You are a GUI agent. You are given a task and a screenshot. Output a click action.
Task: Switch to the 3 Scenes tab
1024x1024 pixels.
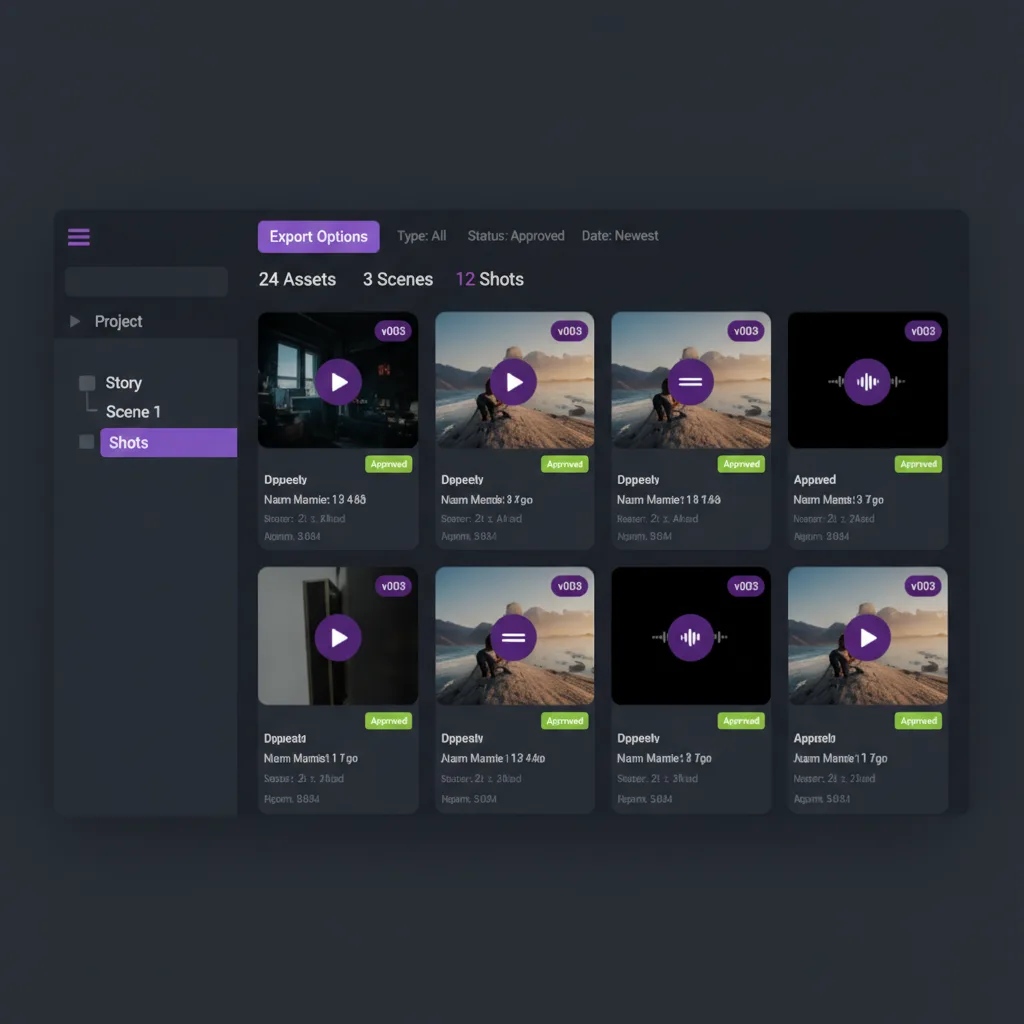[x=397, y=280]
